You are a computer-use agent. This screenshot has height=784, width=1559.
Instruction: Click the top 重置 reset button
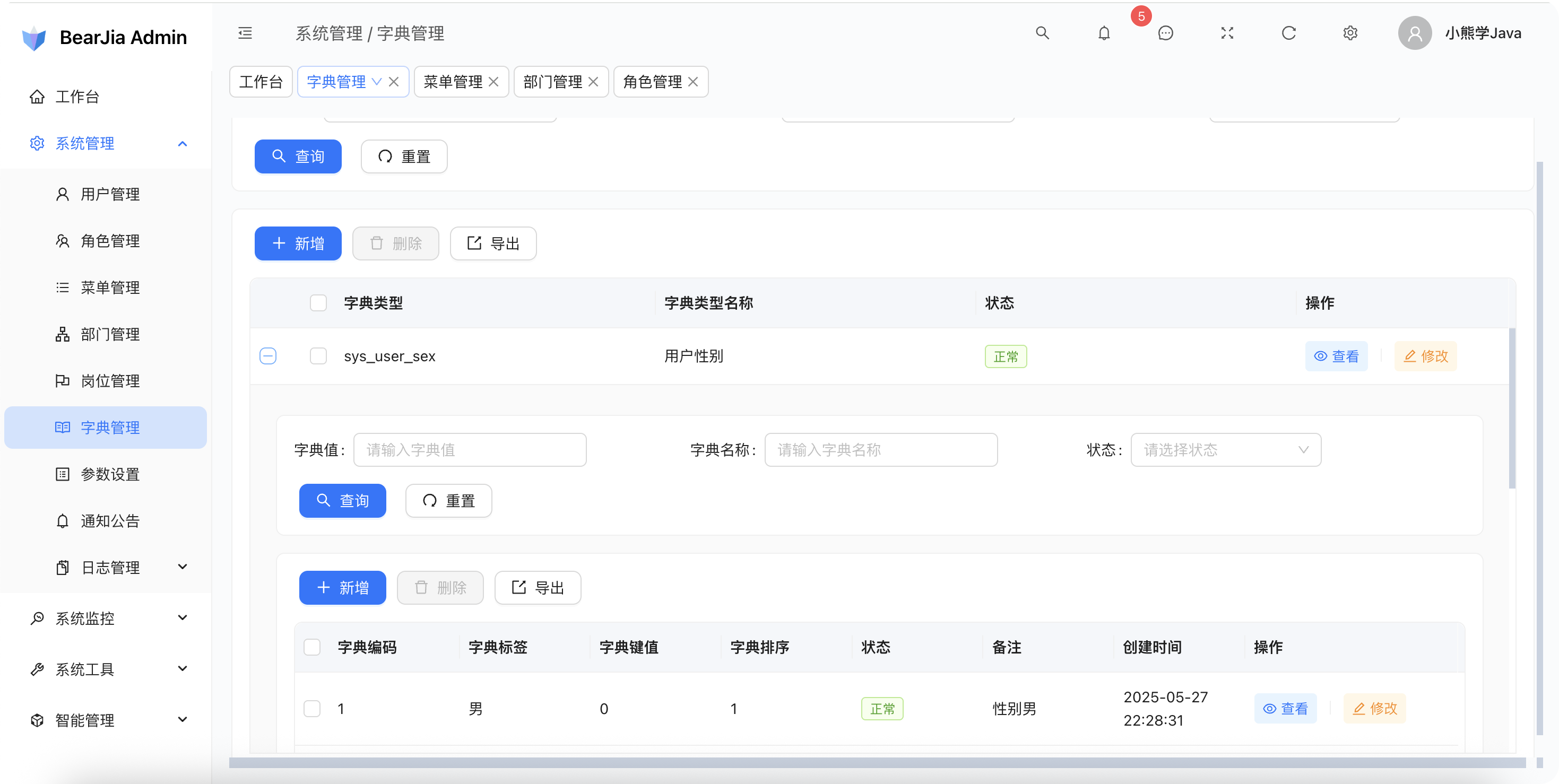404,156
